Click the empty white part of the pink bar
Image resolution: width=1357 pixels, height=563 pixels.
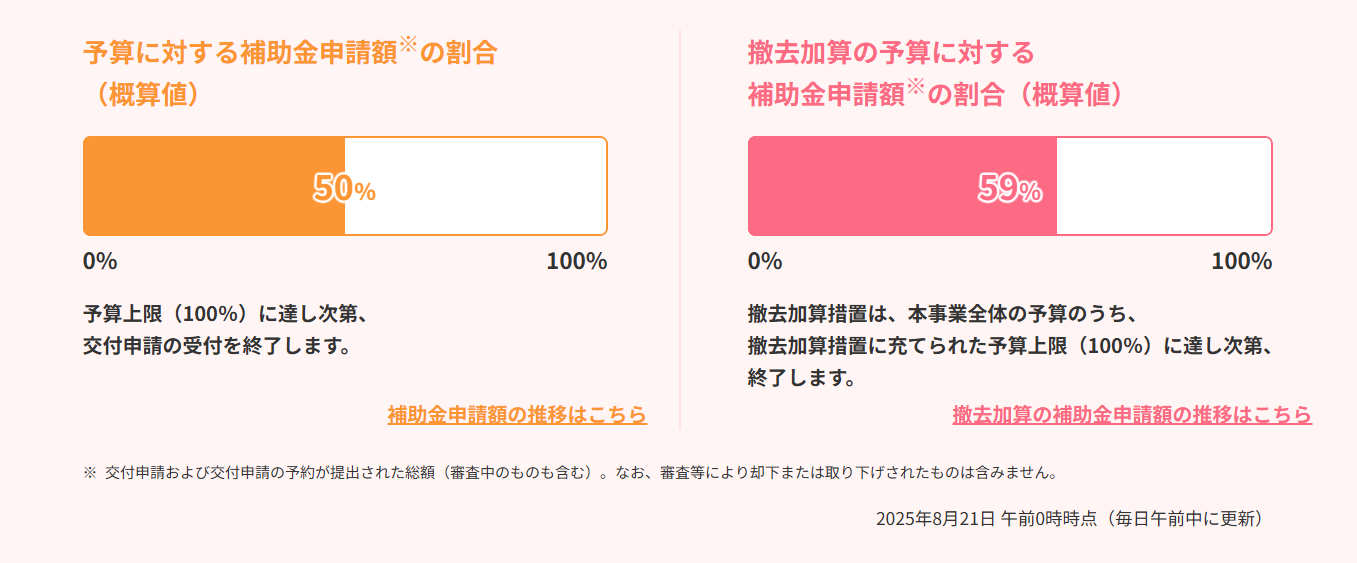click(x=1165, y=186)
